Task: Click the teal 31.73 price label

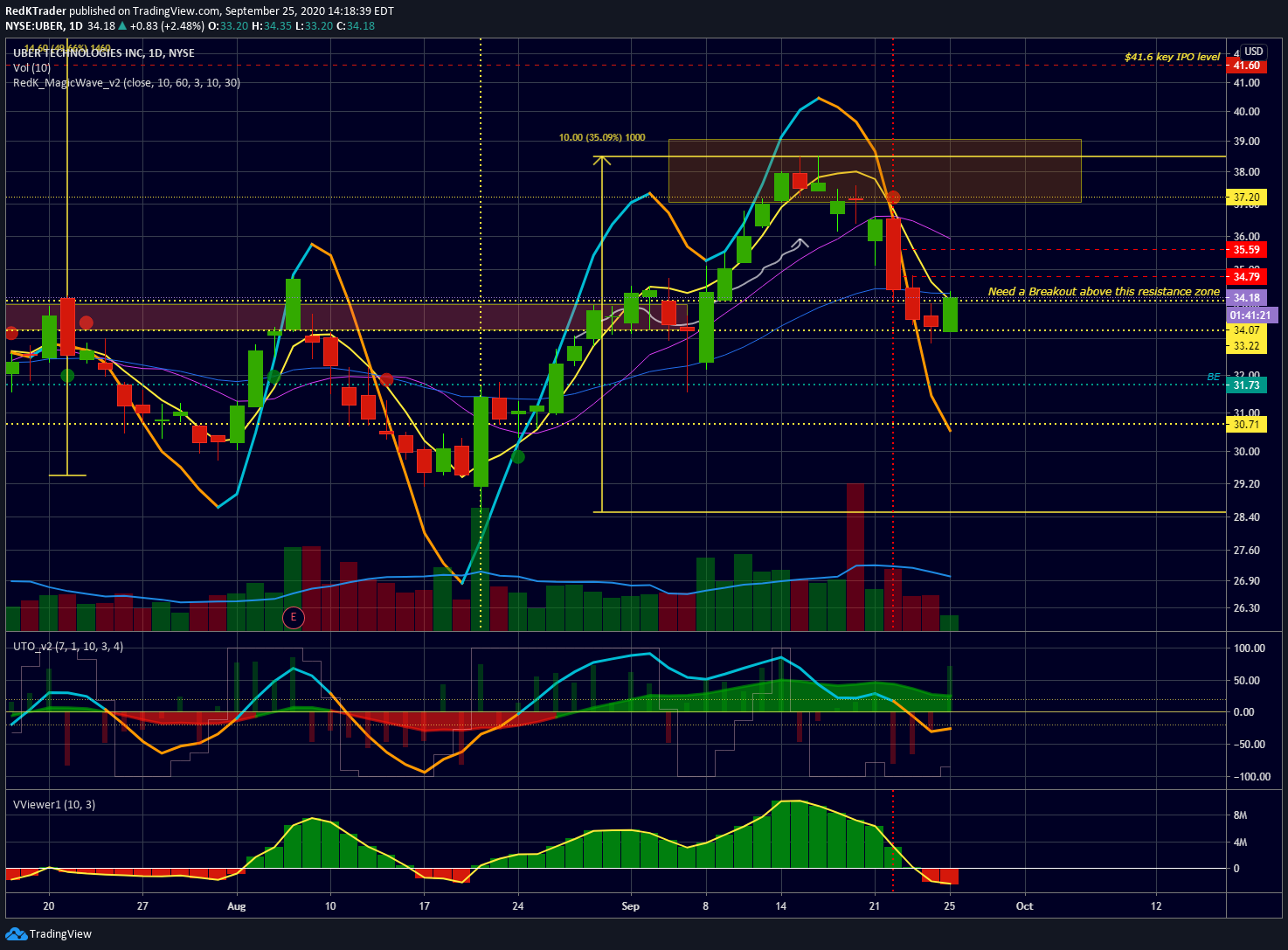Action: click(1246, 385)
